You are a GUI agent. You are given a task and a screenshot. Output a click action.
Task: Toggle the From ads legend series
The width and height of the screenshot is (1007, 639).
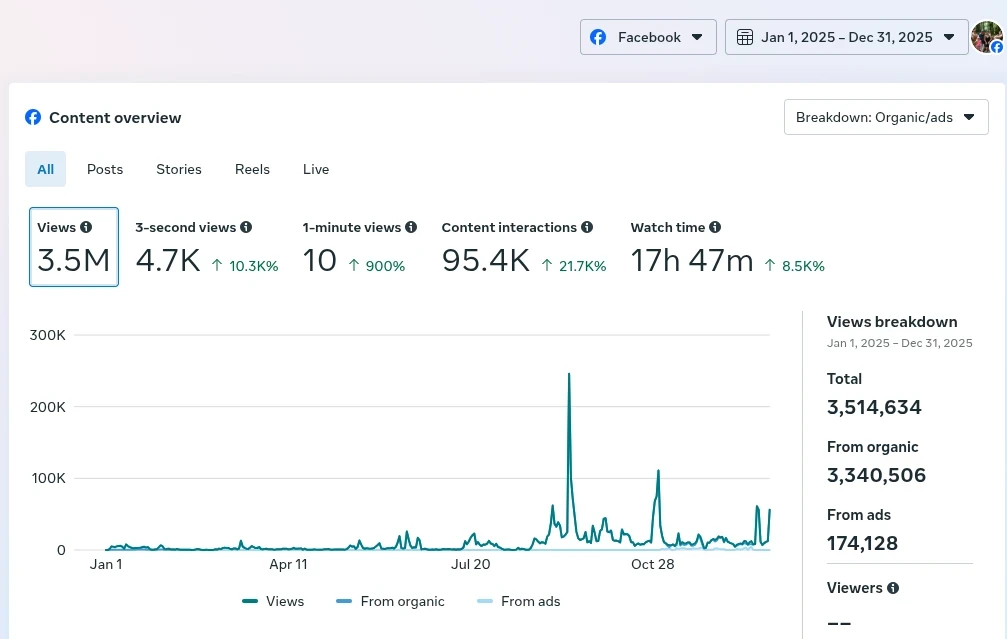point(518,601)
